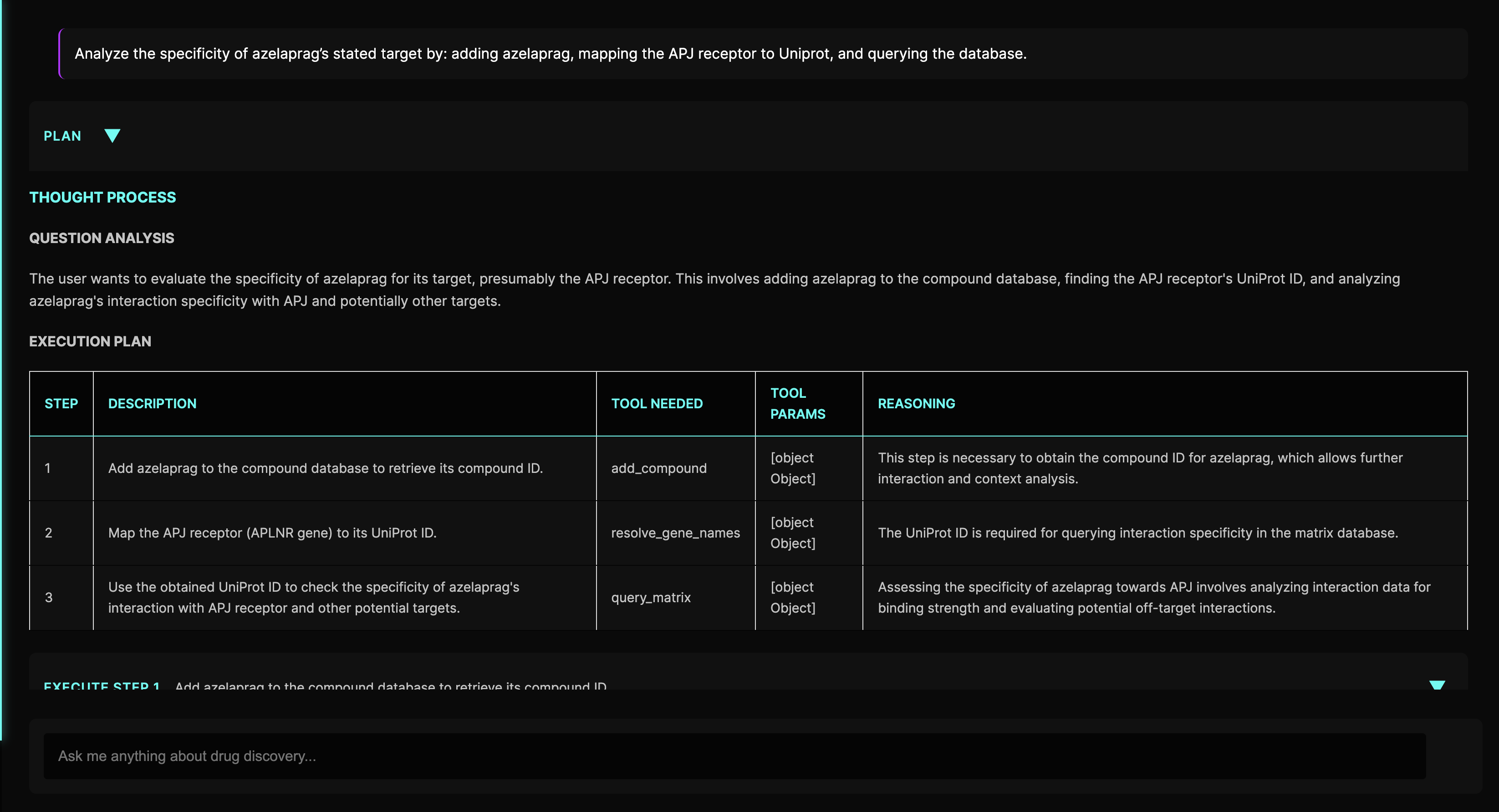Expand the Execute Step 1 arrow

point(1437,685)
